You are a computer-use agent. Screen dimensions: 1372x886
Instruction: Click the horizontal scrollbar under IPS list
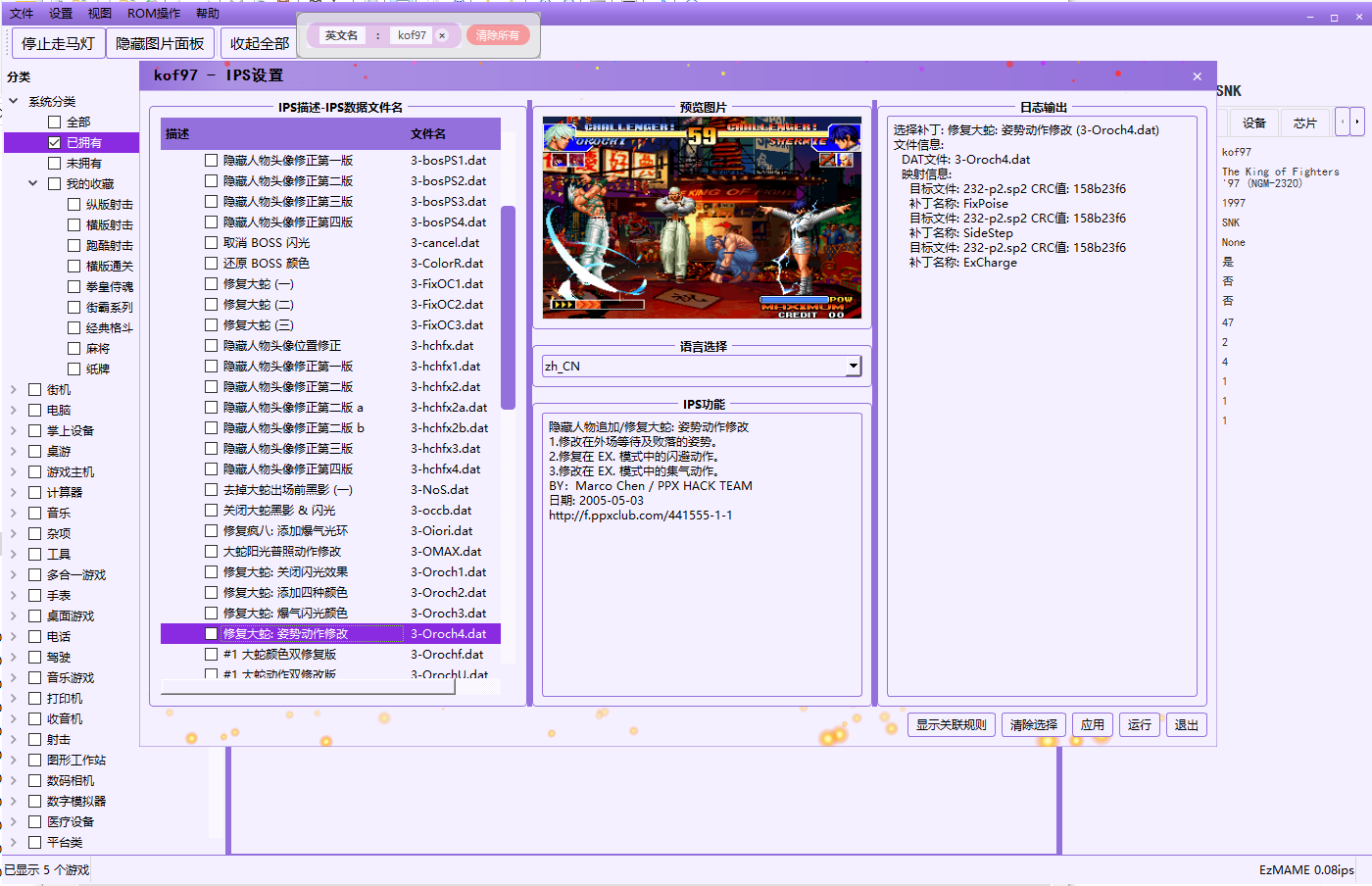point(308,687)
